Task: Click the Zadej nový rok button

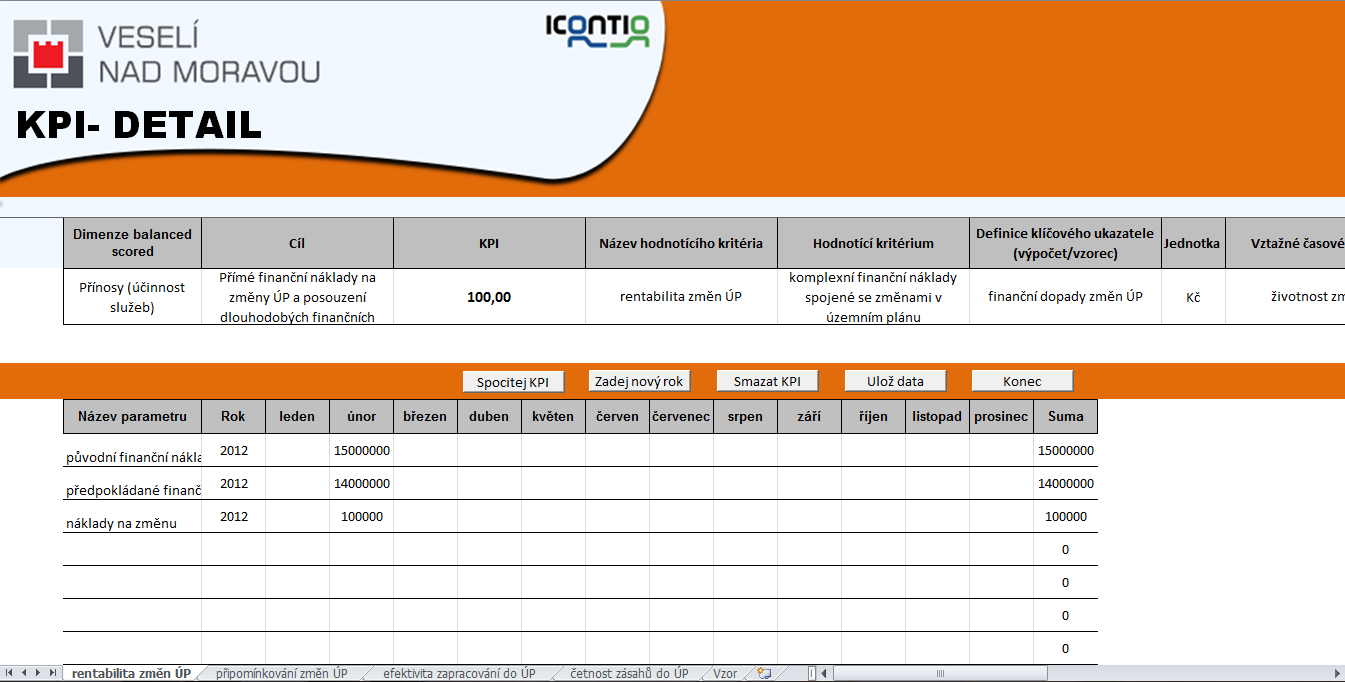Action: pos(639,381)
